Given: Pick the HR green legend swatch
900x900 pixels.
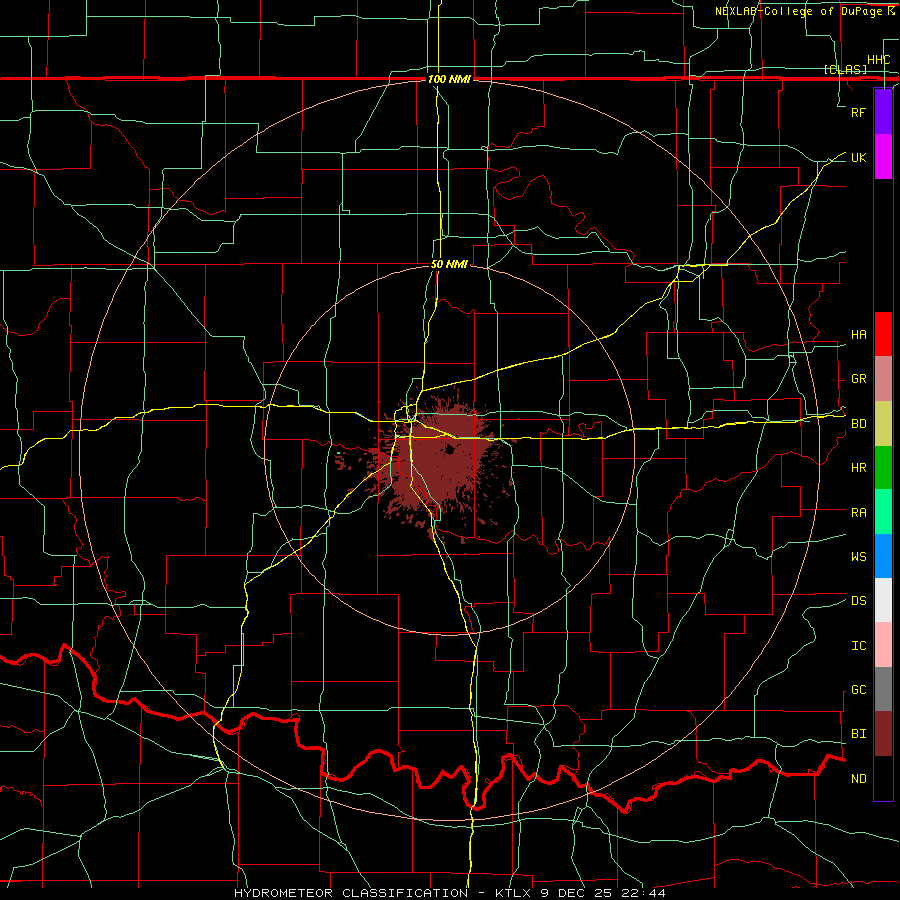Looking at the screenshot, I should [883, 468].
